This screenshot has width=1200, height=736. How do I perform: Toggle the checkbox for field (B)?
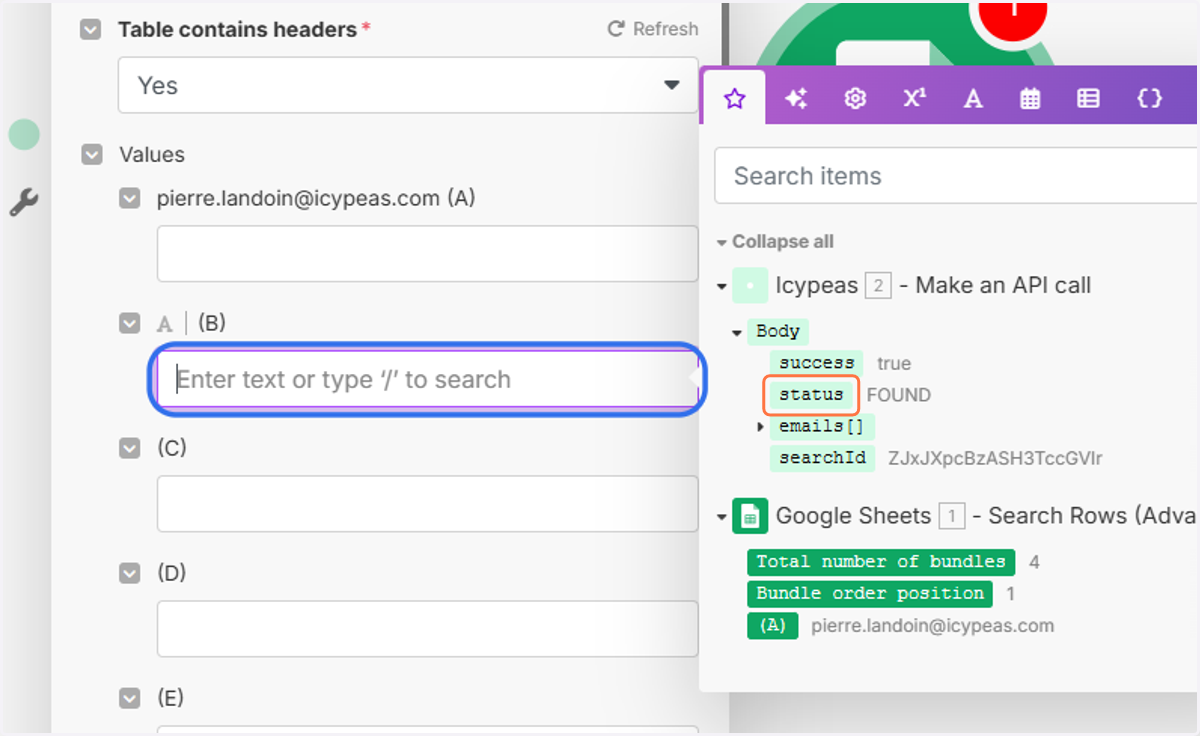(129, 323)
